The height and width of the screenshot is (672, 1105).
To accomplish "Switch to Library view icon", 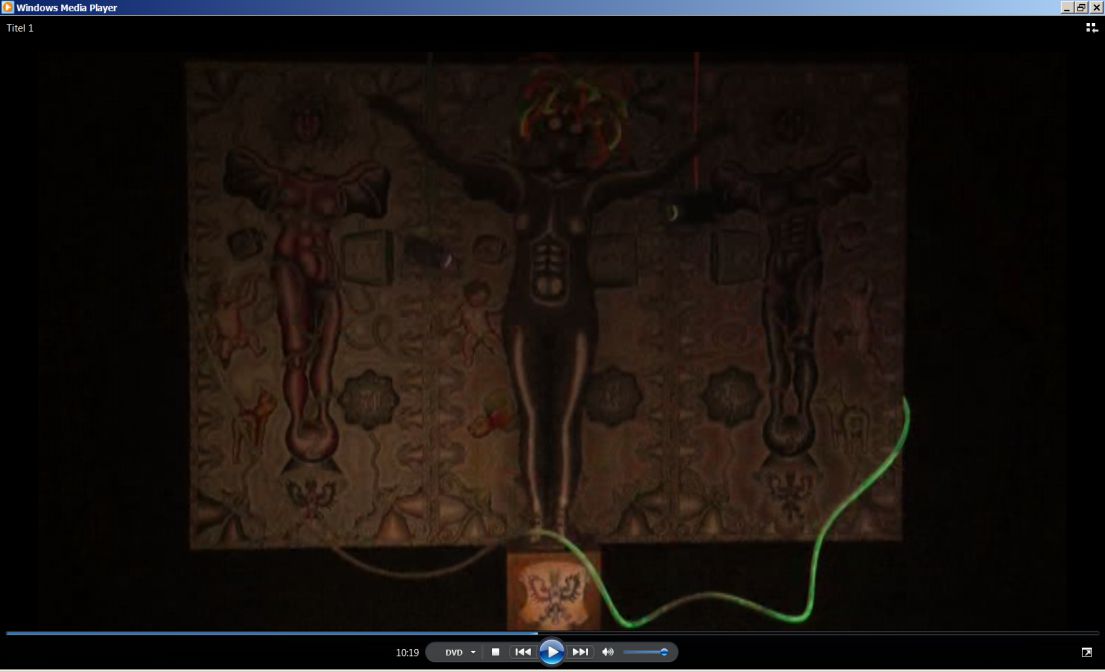I will (x=1092, y=27).
